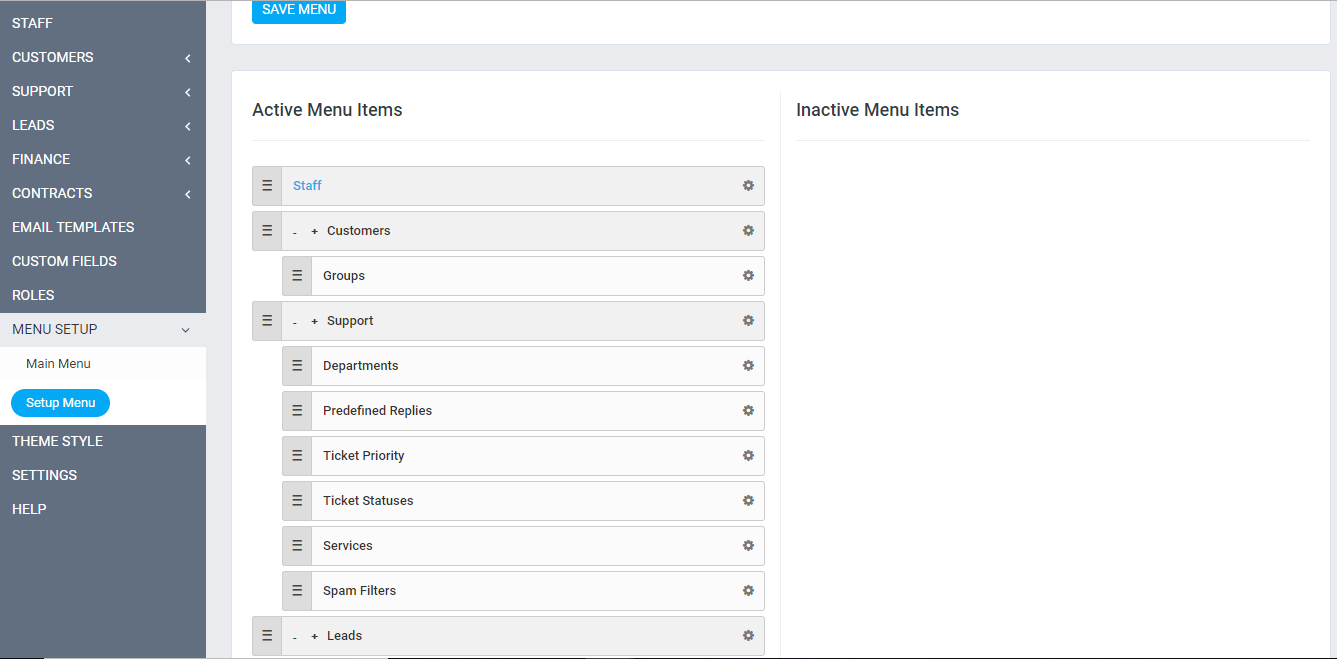Click the Ticket Priority item label
The image size is (1337, 659).
click(x=364, y=456)
